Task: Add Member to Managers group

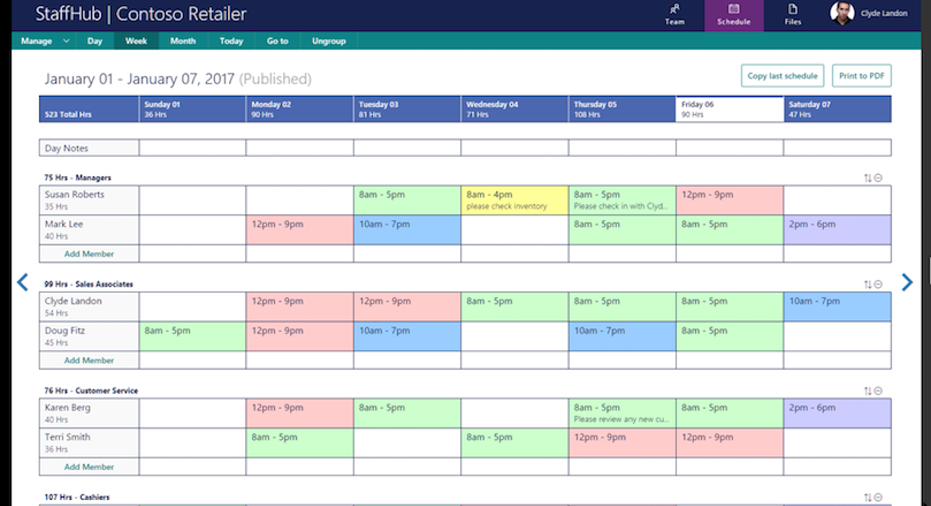Action: click(89, 254)
